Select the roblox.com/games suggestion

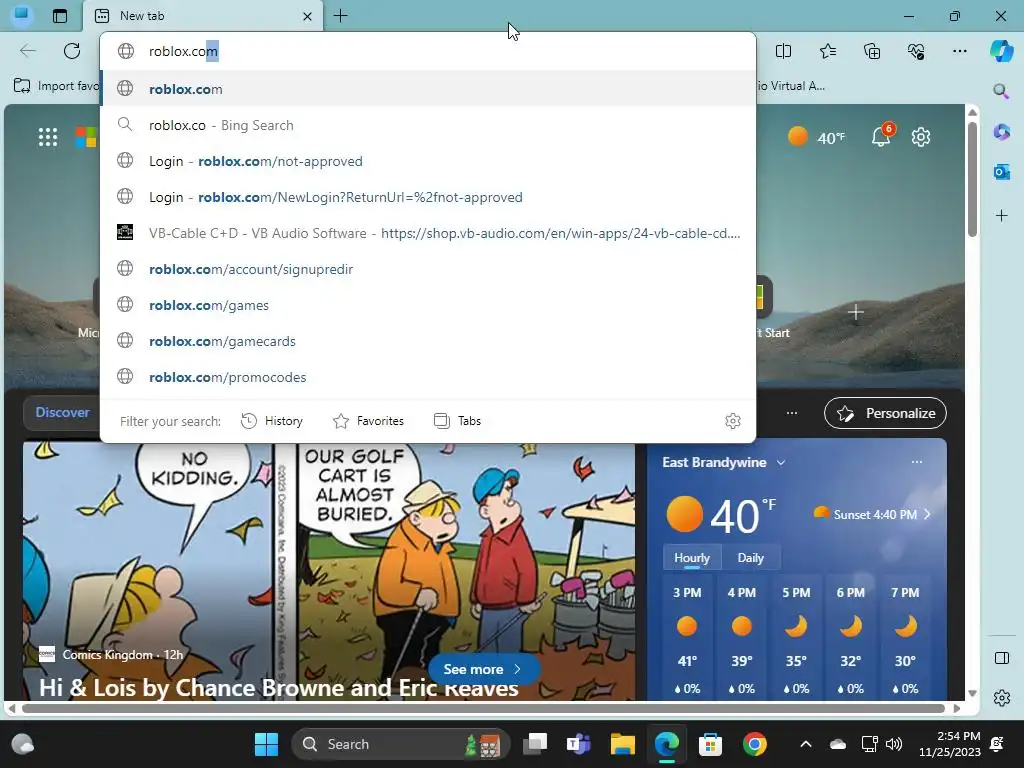pyautogui.click(x=428, y=304)
